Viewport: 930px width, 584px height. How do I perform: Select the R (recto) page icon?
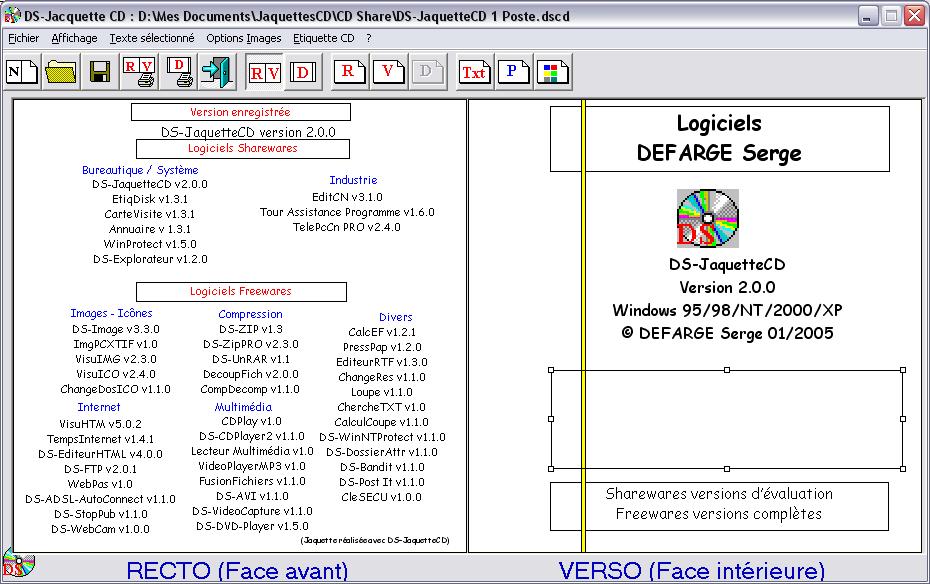349,72
